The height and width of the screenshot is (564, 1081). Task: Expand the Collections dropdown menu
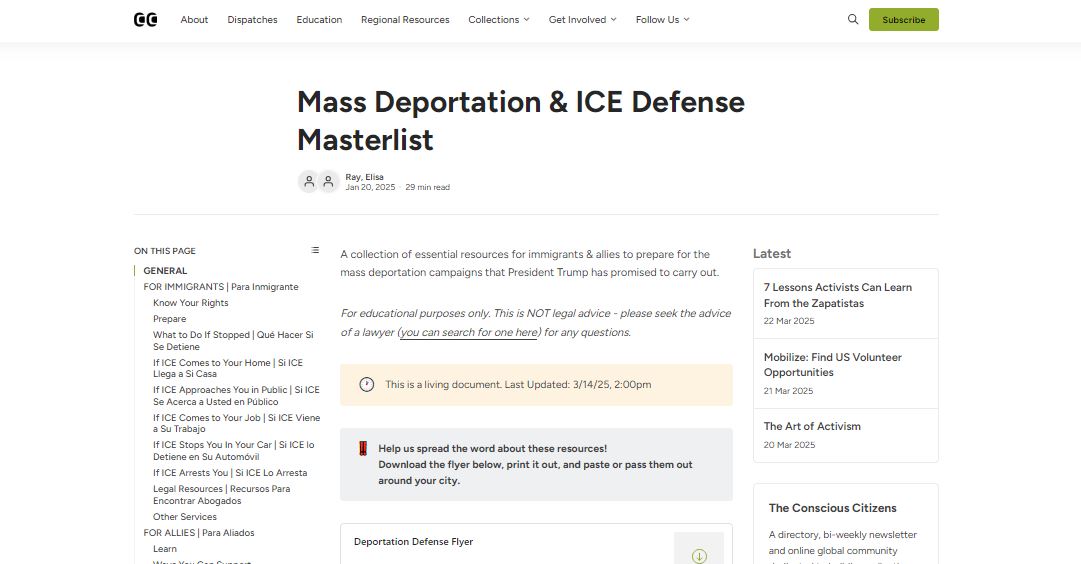point(498,20)
